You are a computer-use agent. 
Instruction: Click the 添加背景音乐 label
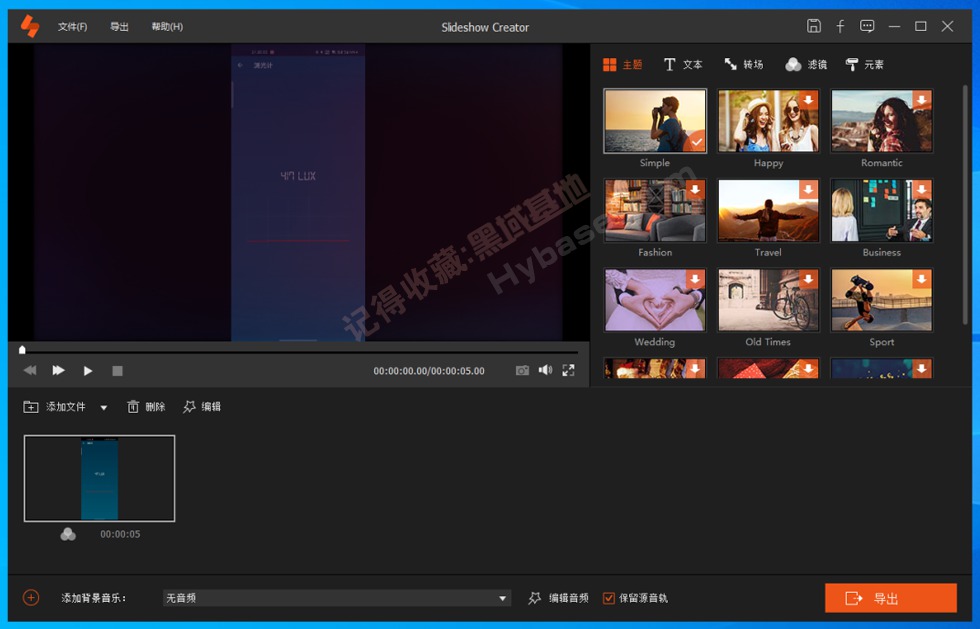point(94,598)
